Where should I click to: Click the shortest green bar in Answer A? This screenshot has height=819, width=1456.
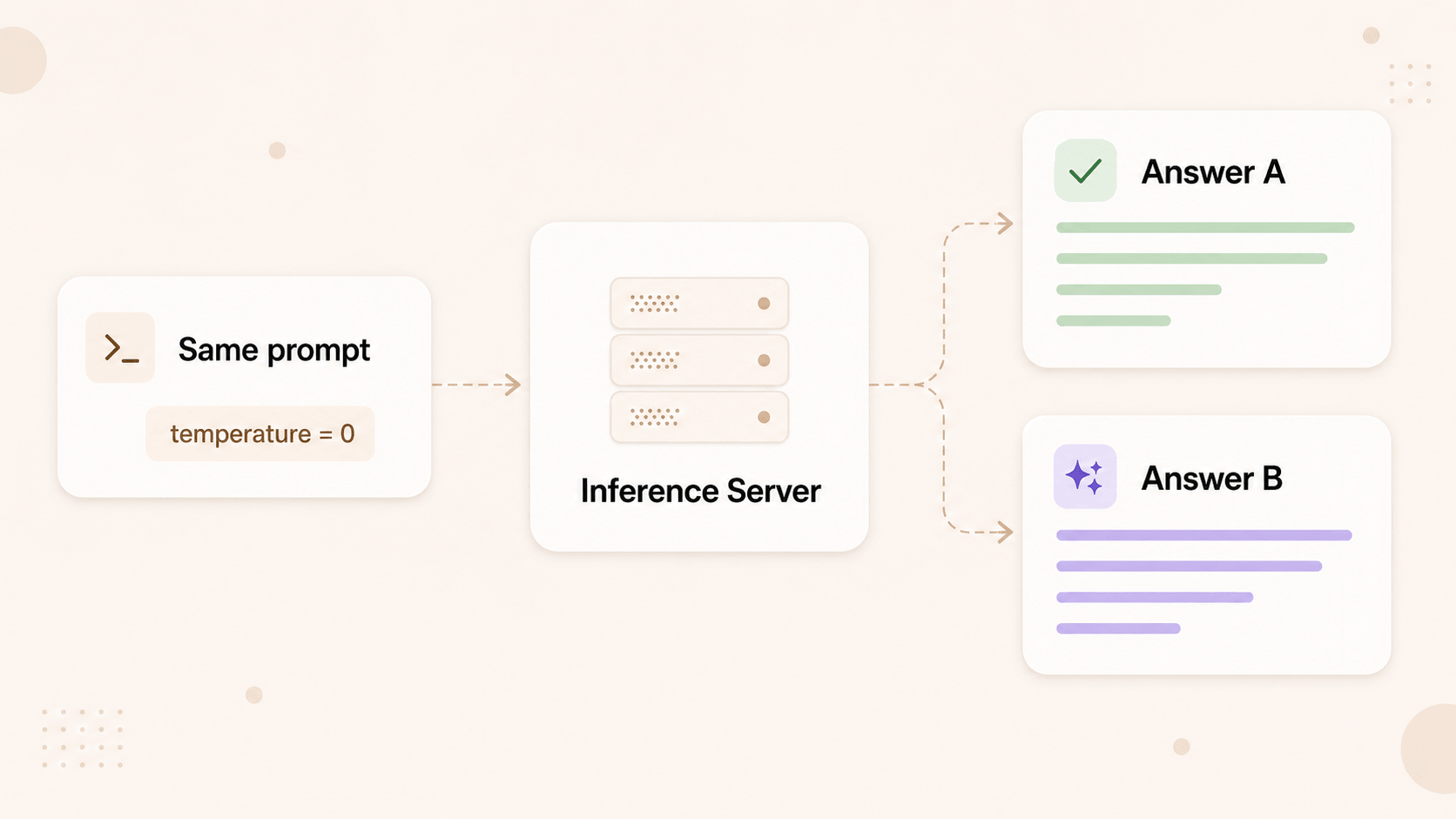point(1113,320)
